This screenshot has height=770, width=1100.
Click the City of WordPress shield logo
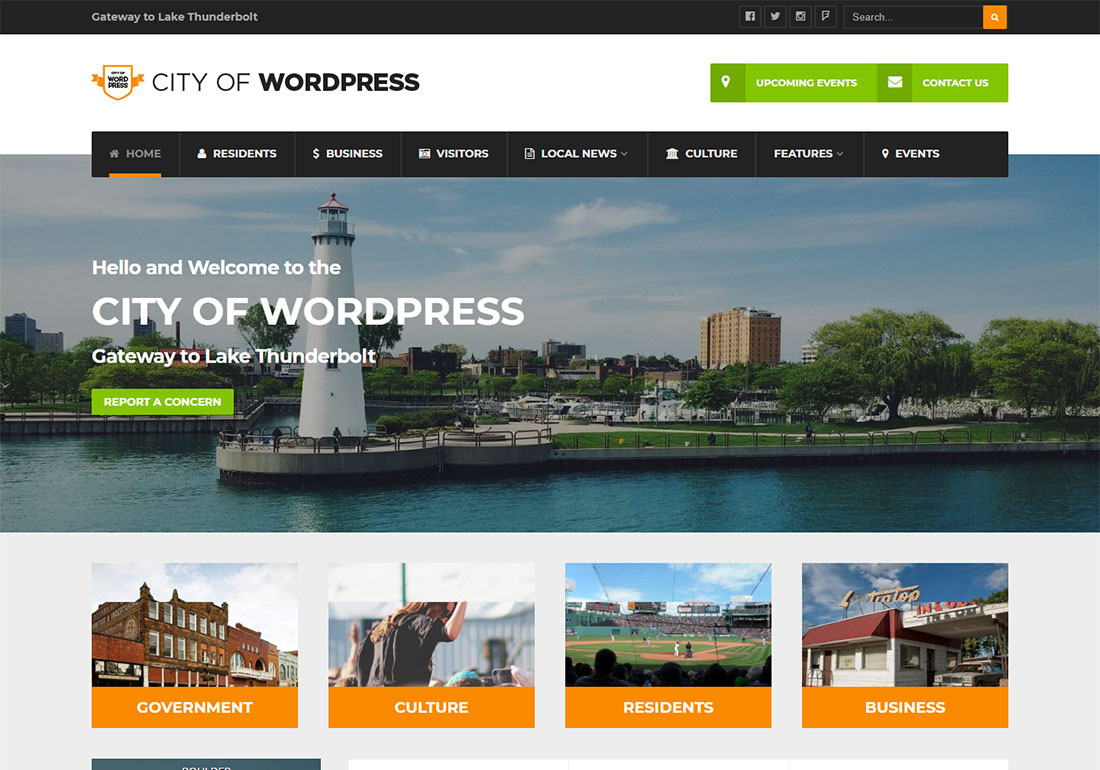[118, 82]
